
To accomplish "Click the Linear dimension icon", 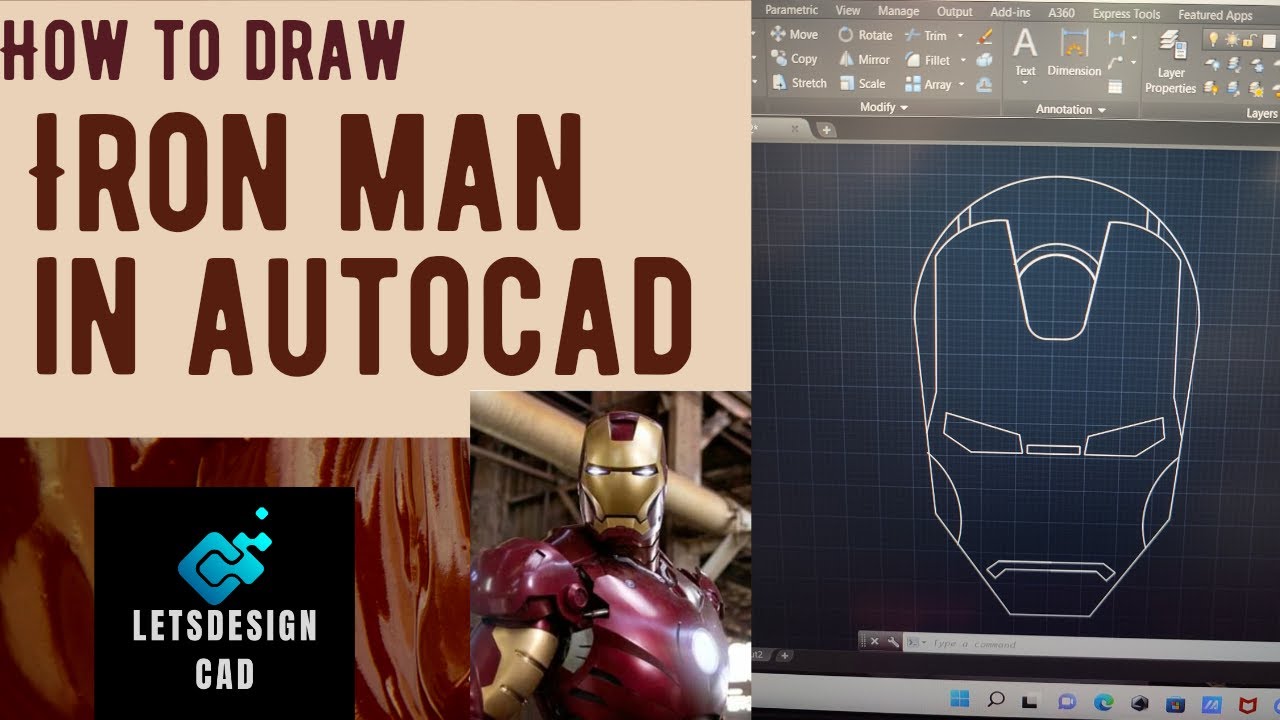I will pos(1116,38).
